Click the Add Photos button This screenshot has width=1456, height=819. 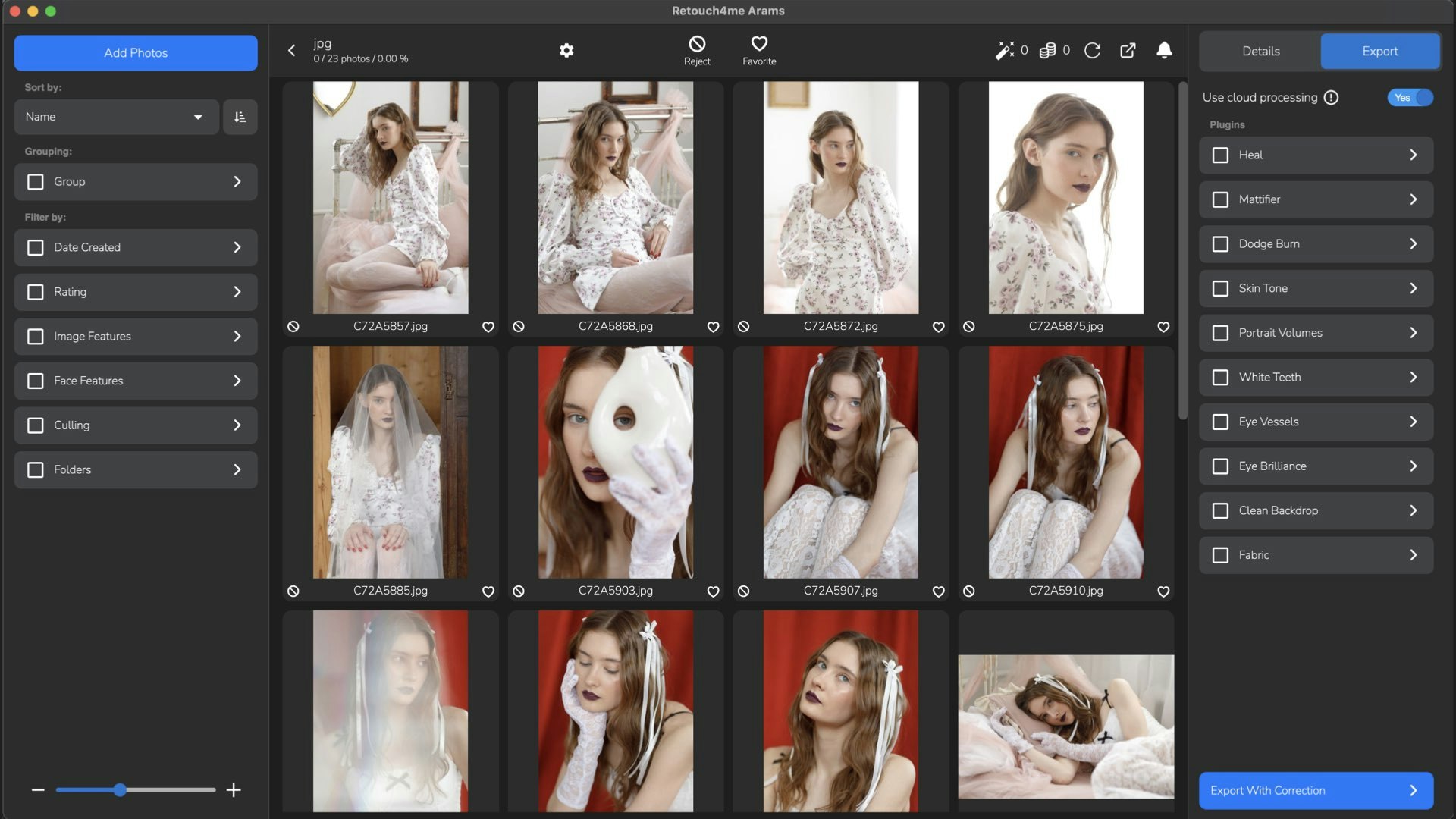pyautogui.click(x=136, y=53)
